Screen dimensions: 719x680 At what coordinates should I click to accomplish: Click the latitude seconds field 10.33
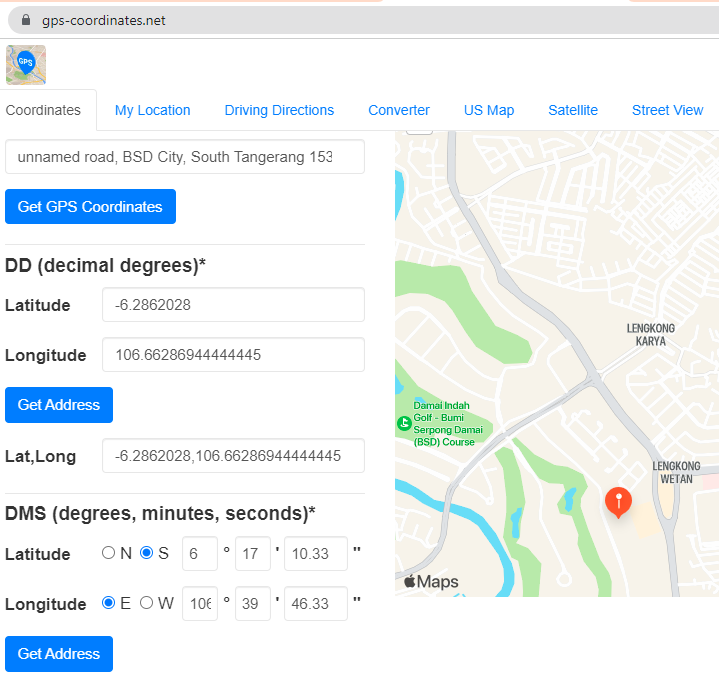(x=316, y=553)
